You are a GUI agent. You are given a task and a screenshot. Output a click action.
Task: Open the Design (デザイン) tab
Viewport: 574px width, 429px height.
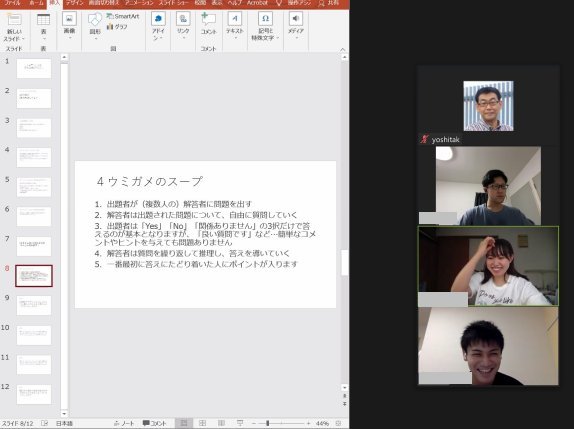coord(74,3)
